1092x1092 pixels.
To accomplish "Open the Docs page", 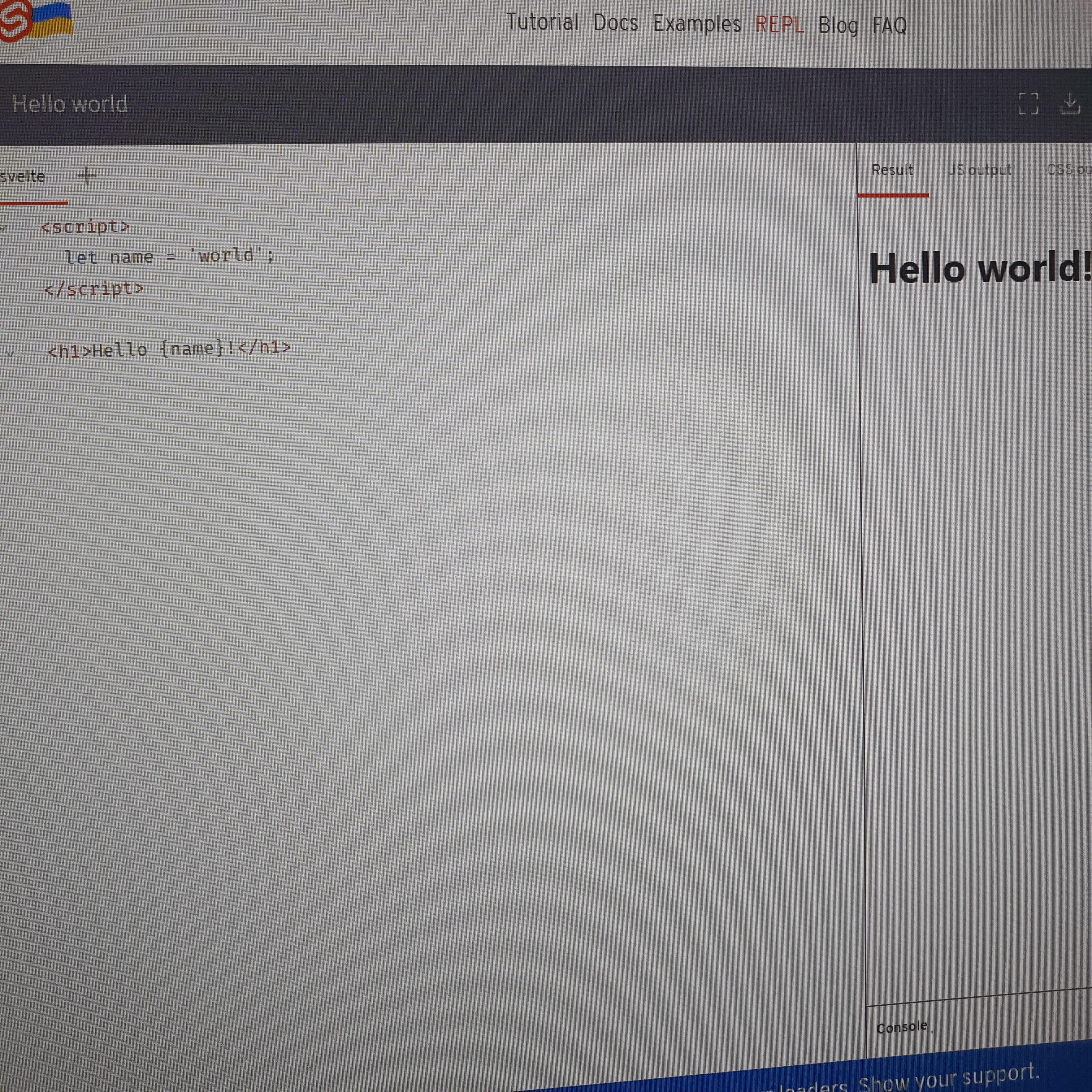I will (616, 23).
